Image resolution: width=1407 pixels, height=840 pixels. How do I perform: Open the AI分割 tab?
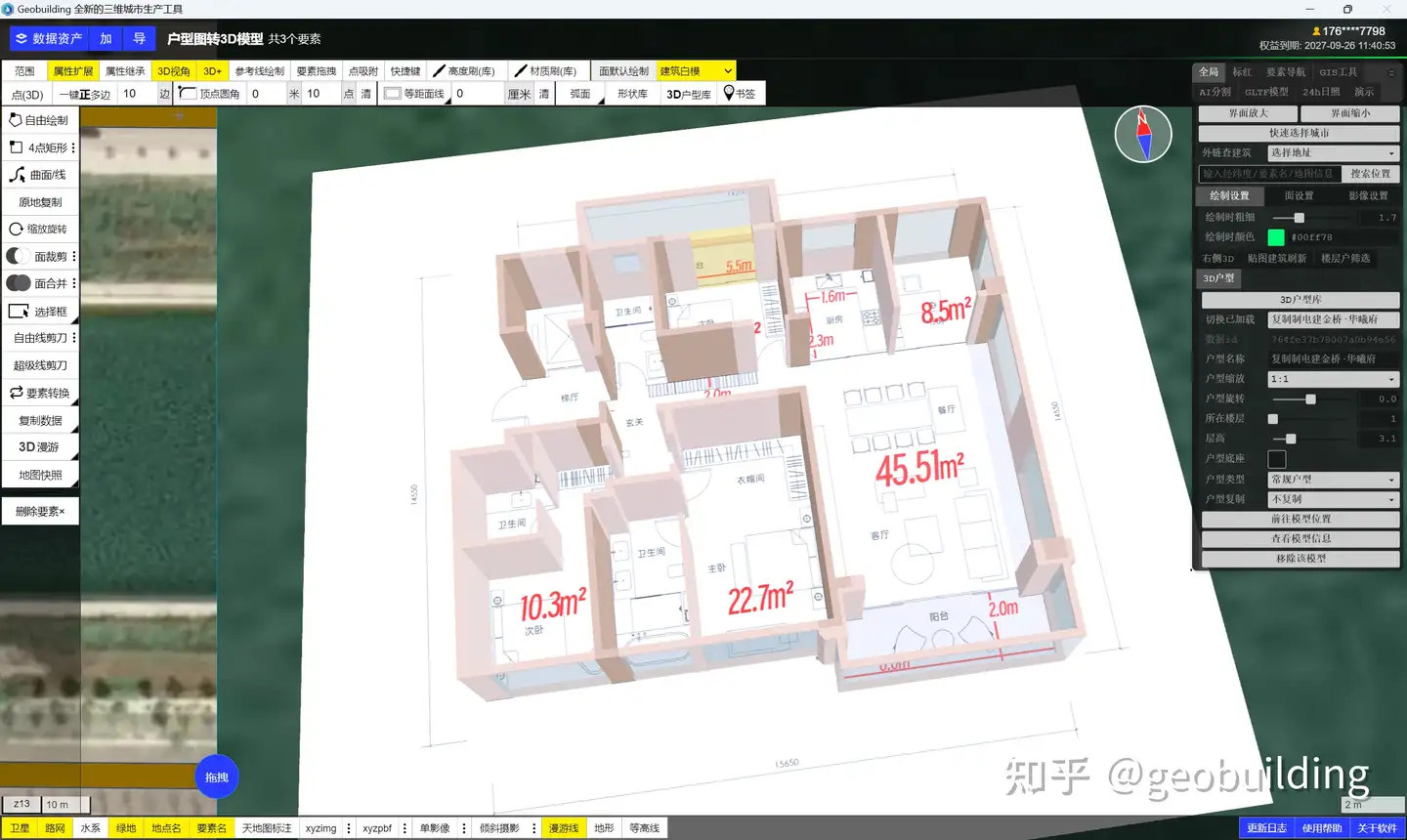pyautogui.click(x=1215, y=92)
